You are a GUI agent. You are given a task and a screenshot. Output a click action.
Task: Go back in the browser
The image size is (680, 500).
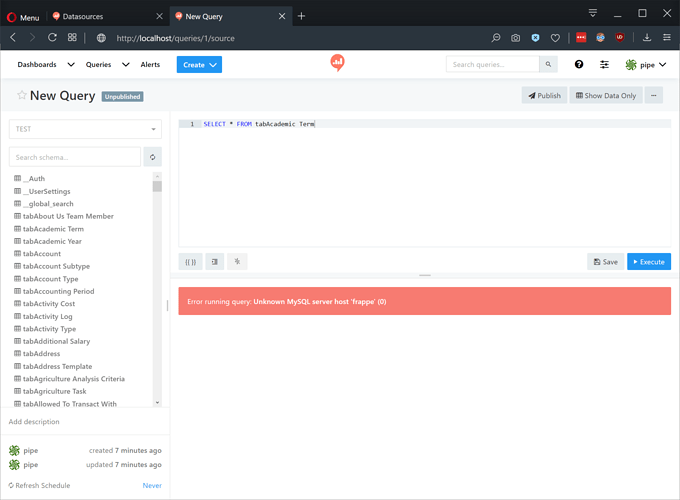pyautogui.click(x=13, y=38)
